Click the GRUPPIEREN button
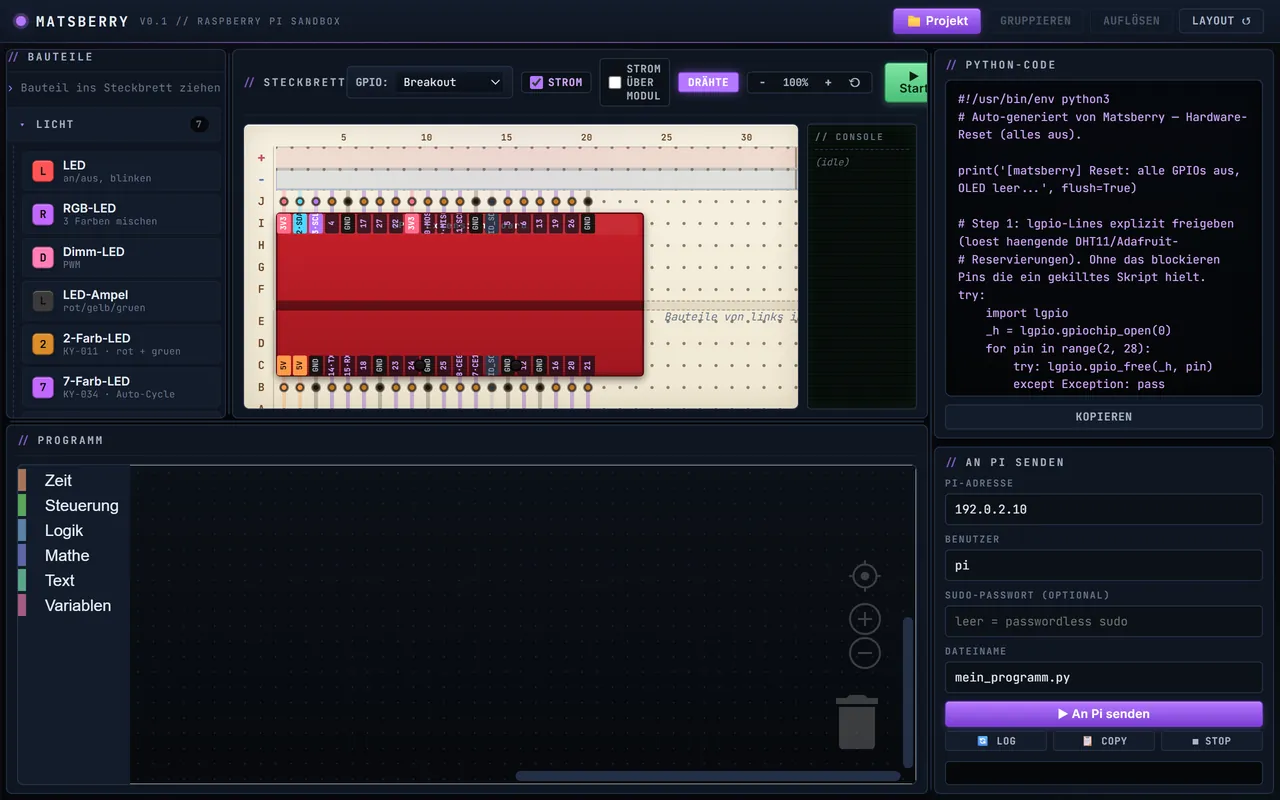The height and width of the screenshot is (800, 1280). [1035, 21]
